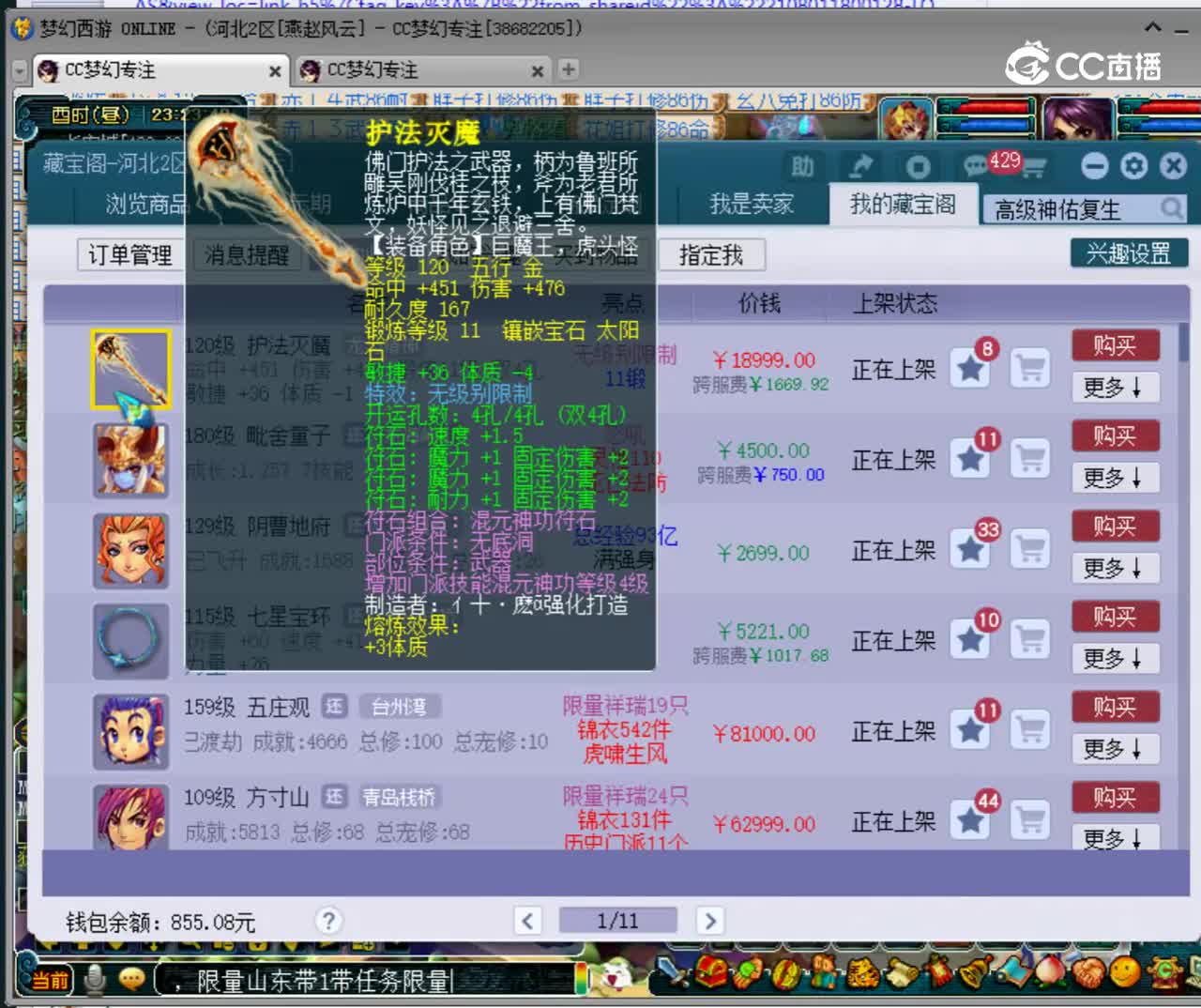Open the 助 help icon in the panel header
The height and width of the screenshot is (1008, 1201).
[x=802, y=167]
